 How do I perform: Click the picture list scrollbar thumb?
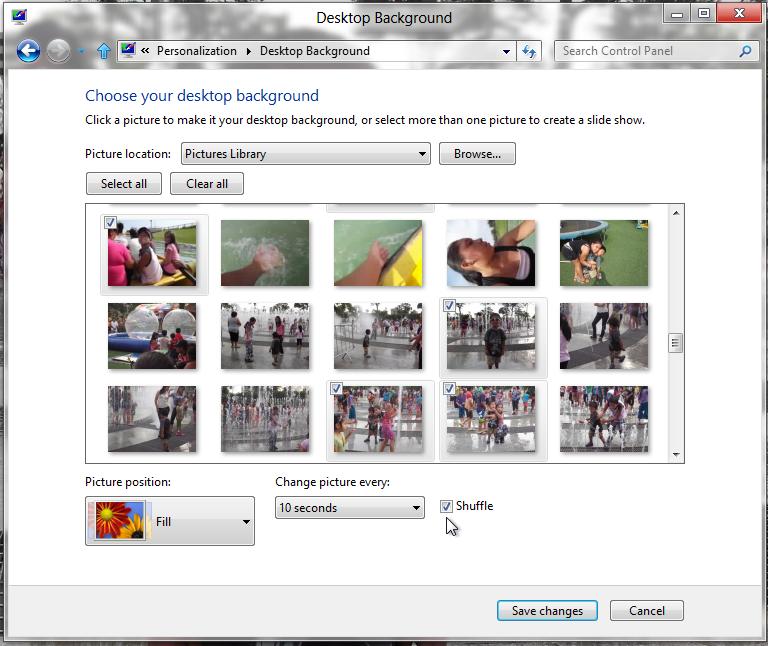[x=676, y=343]
